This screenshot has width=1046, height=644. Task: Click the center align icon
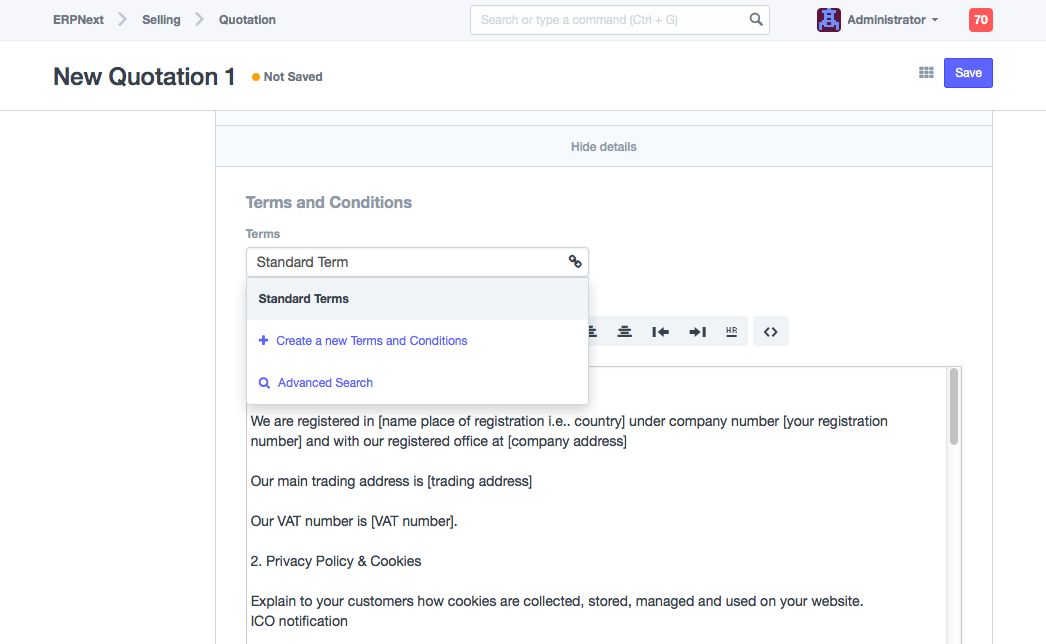[624, 332]
